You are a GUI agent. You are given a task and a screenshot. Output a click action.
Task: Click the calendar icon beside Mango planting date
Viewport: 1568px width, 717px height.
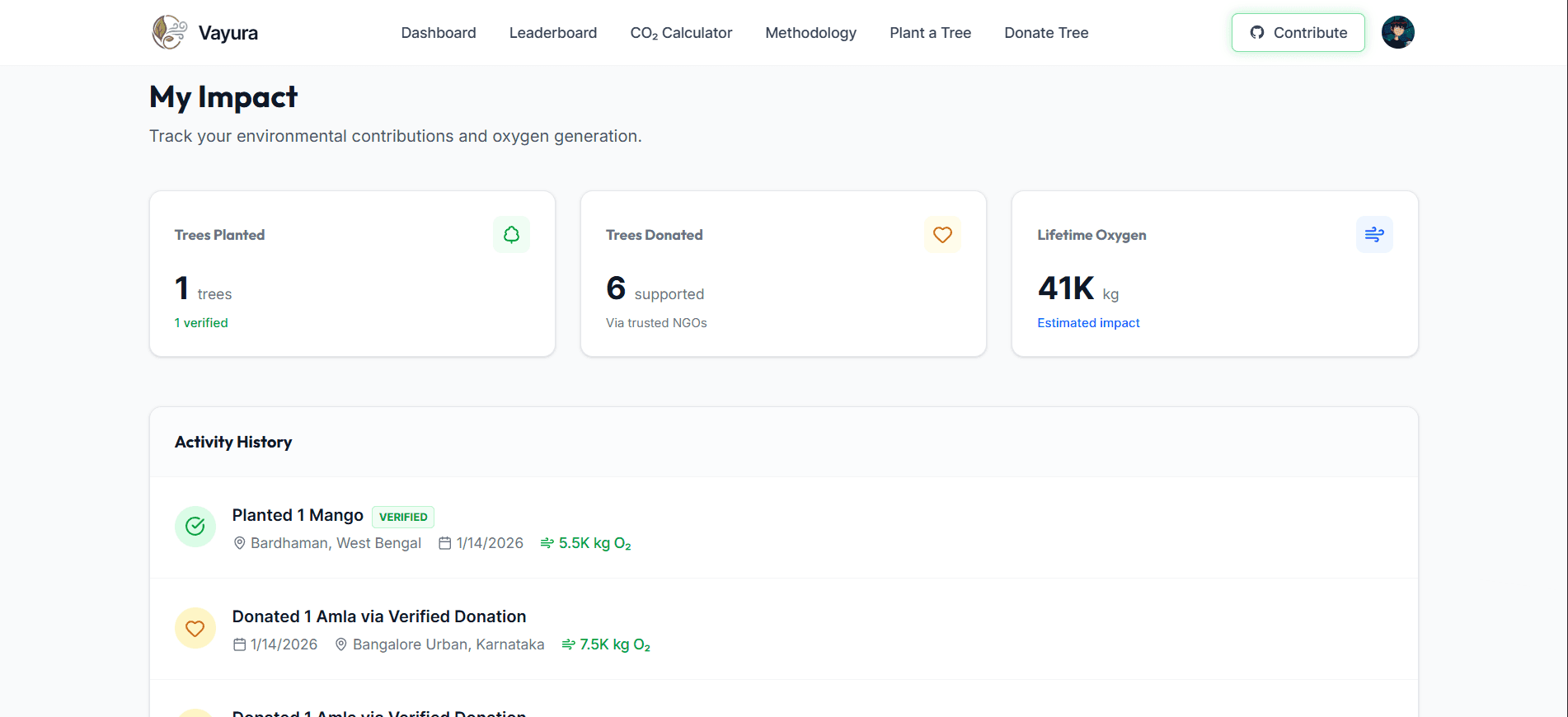coord(445,543)
